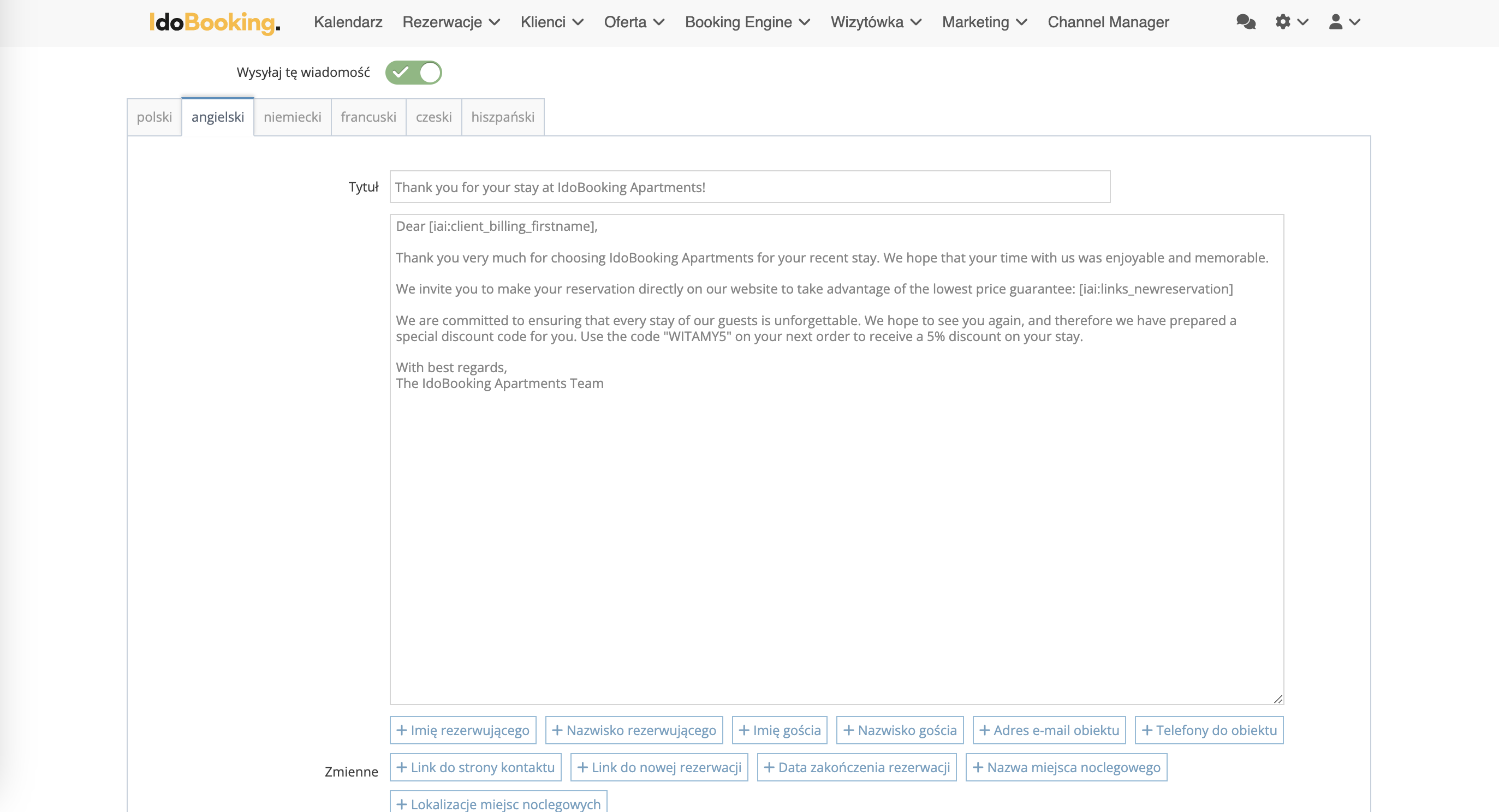1499x812 pixels.
Task: Expand the Booking Engine dropdown
Action: pos(747,22)
